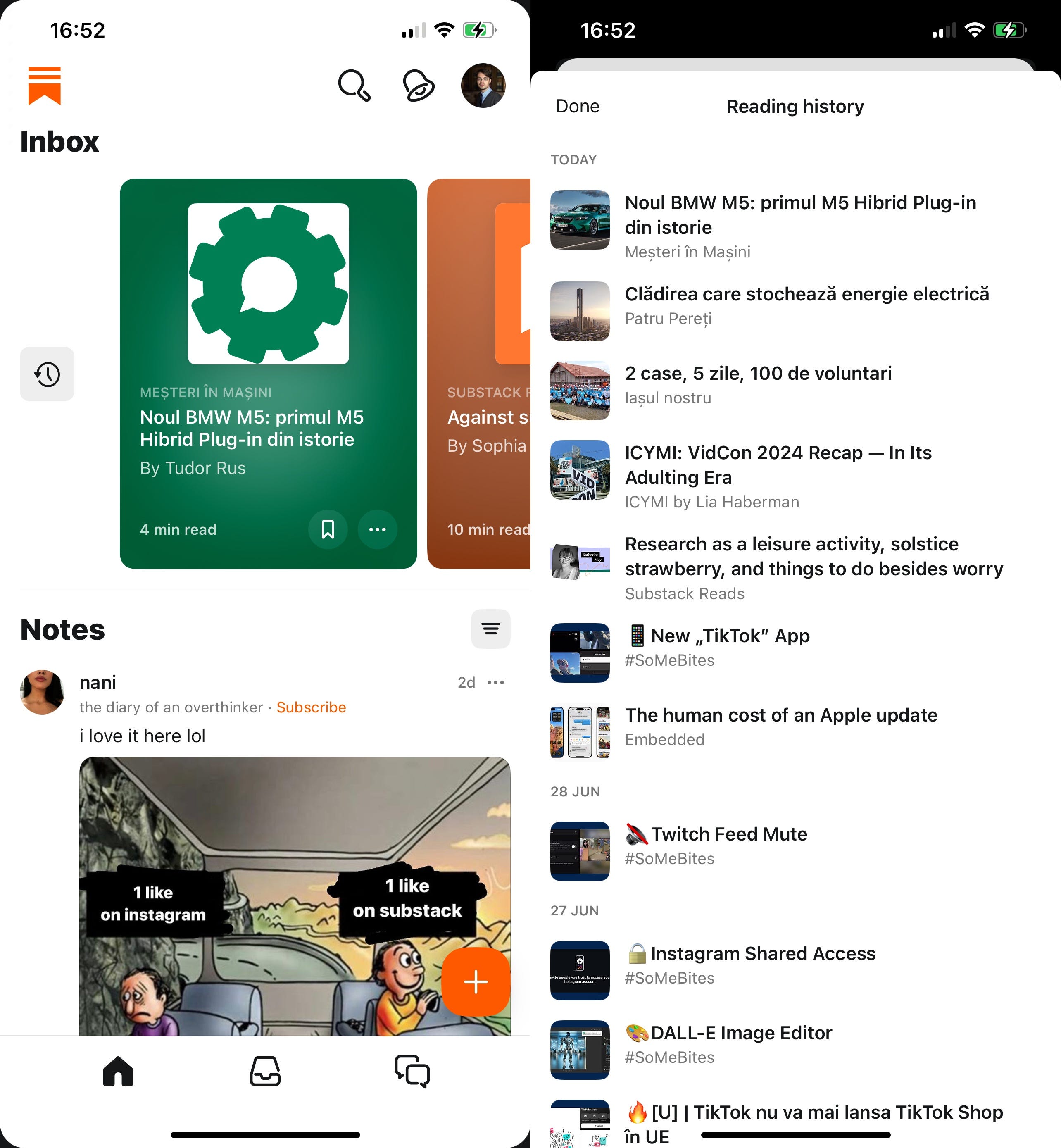Open the Apple update phones thumbnail

click(x=580, y=731)
